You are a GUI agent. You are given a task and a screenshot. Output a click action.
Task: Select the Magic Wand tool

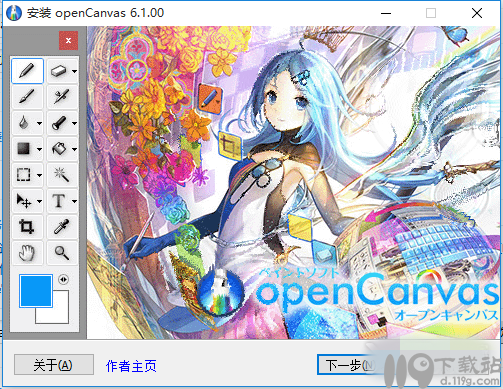coord(62,175)
